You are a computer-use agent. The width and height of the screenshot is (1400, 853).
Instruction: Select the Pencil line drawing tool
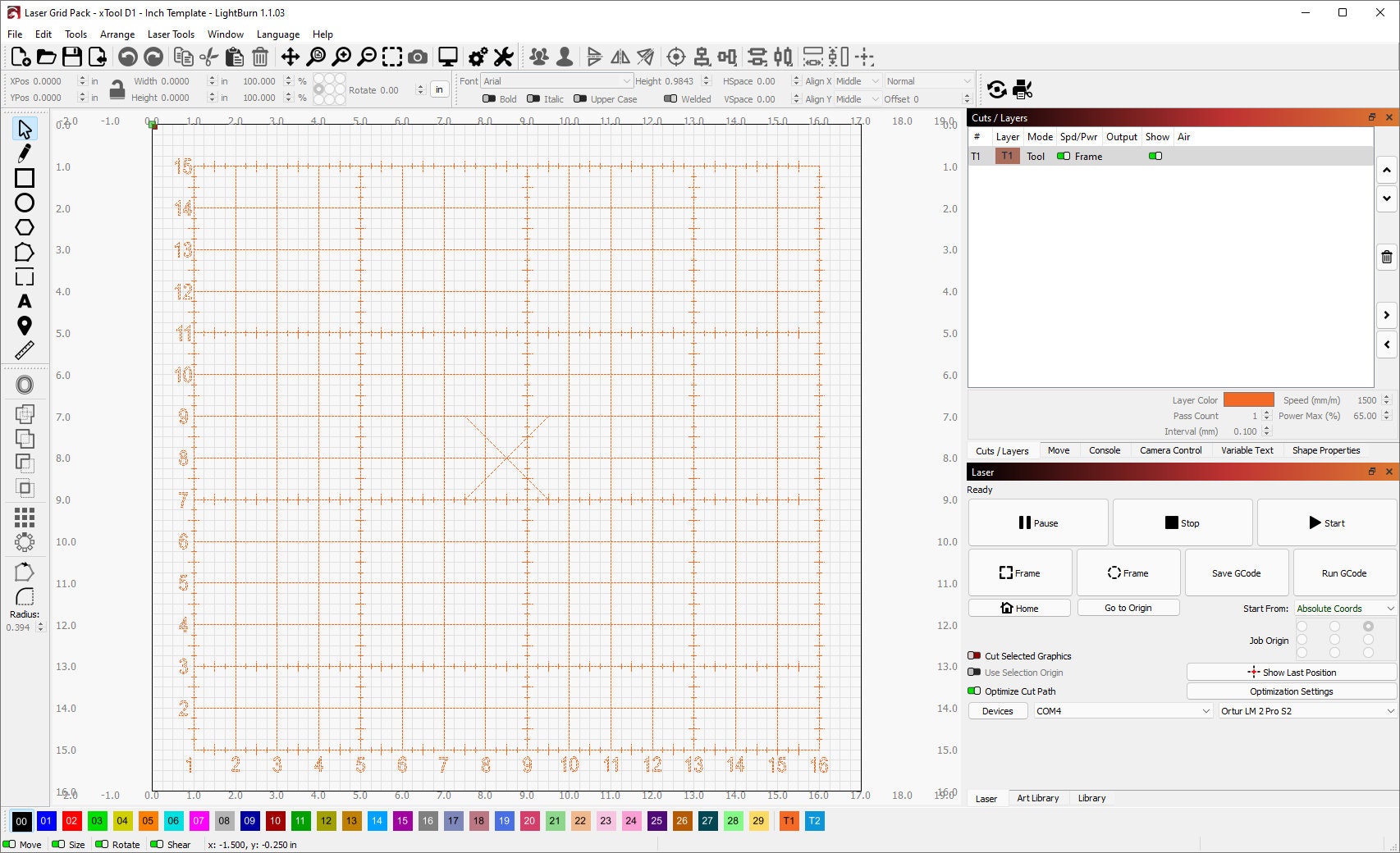25,153
